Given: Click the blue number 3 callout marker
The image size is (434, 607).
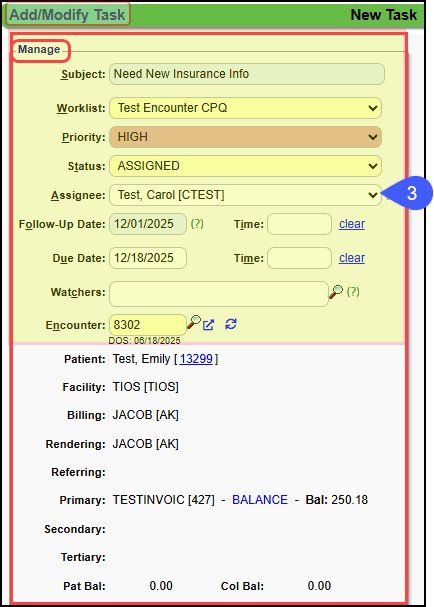Looking at the screenshot, I should [x=411, y=193].
